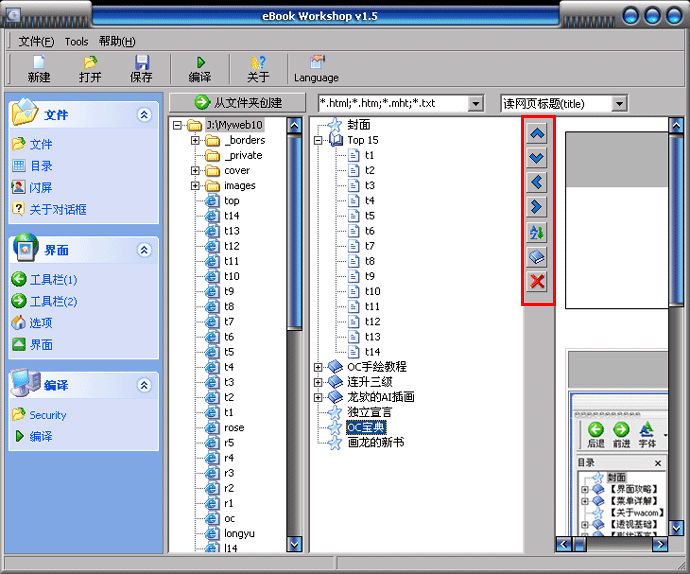690x574 pixels.
Task: Open the Tools menu
Action: pyautogui.click(x=76, y=41)
